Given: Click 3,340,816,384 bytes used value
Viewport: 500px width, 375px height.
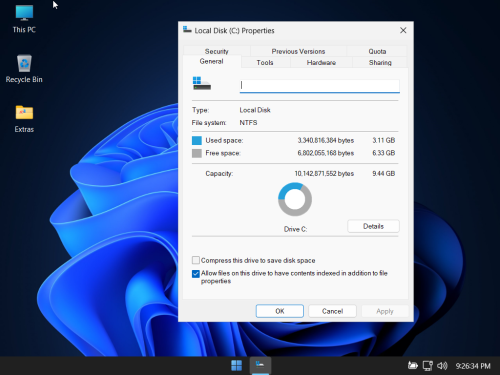Looking at the screenshot, I should pyautogui.click(x=326, y=140).
